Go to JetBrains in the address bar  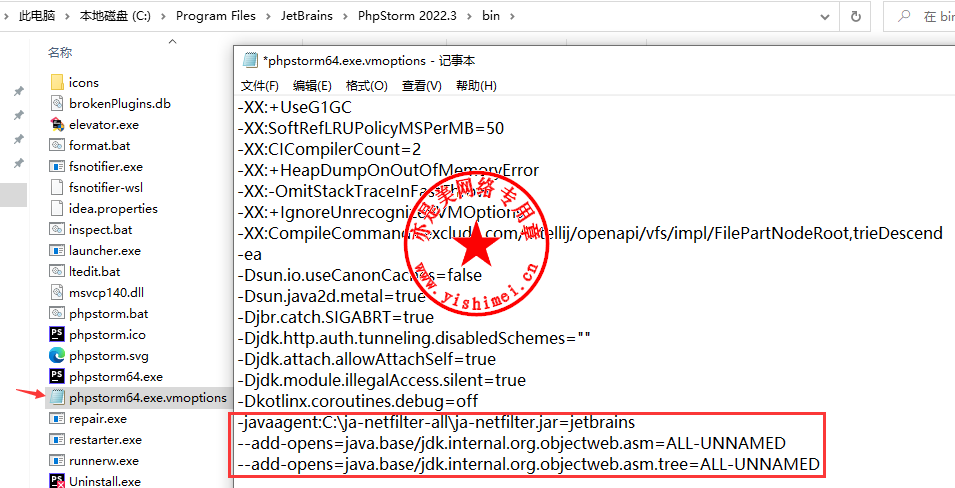coord(306,16)
